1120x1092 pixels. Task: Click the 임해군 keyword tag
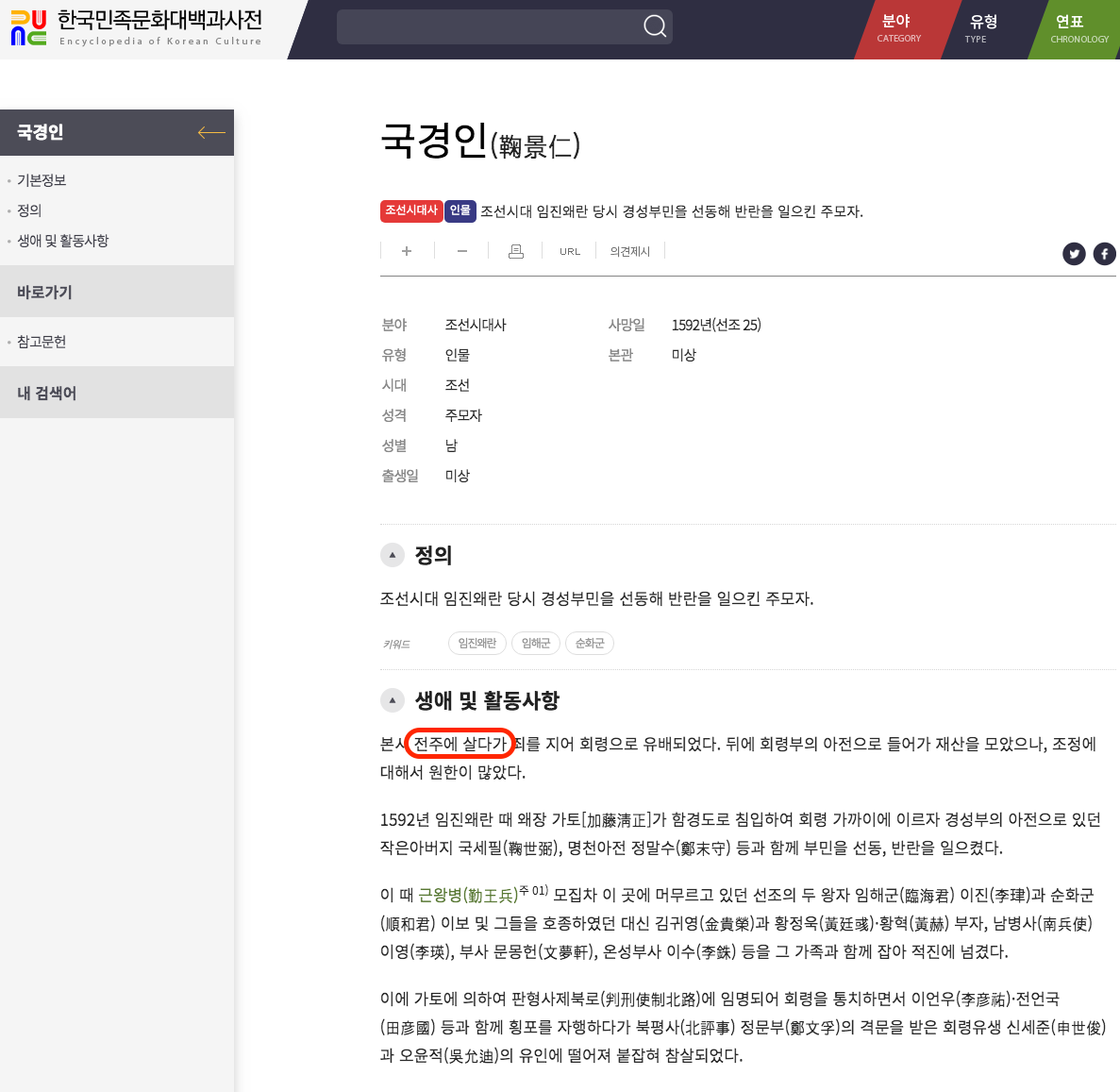coord(536,643)
